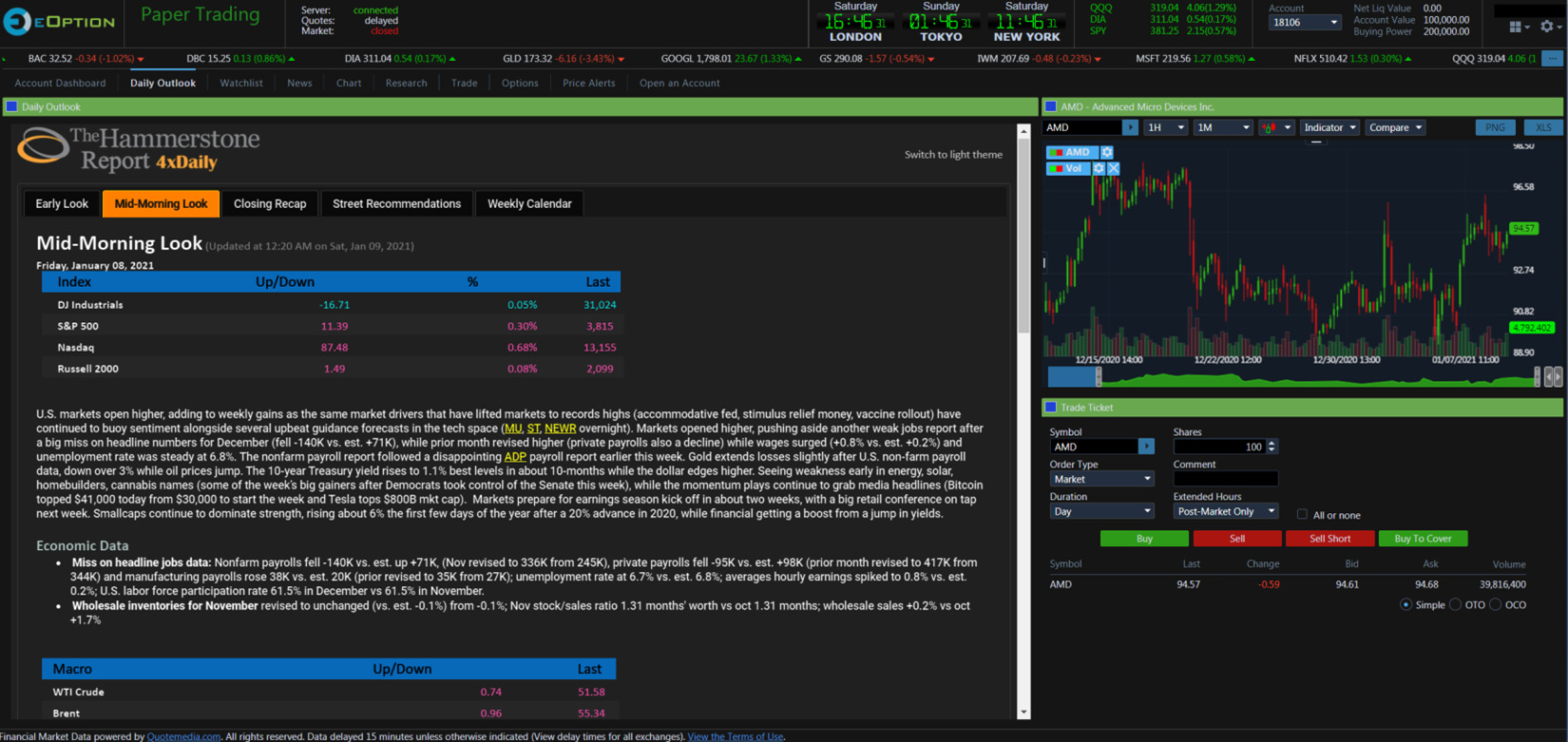The image size is (1568, 742).
Task: Click the chart's left-edge collapse handle
Action: 1045,263
